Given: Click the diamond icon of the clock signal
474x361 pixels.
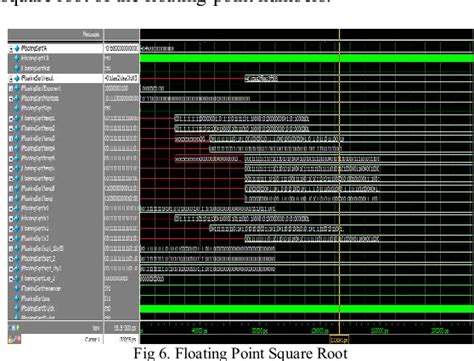Looking at the screenshot, I should (17, 309).
